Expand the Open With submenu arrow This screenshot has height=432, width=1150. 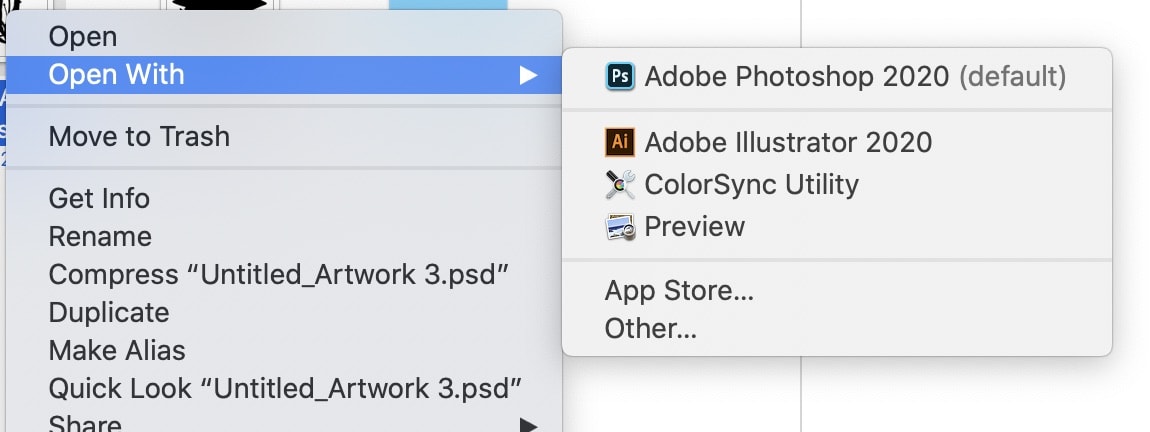[x=529, y=75]
